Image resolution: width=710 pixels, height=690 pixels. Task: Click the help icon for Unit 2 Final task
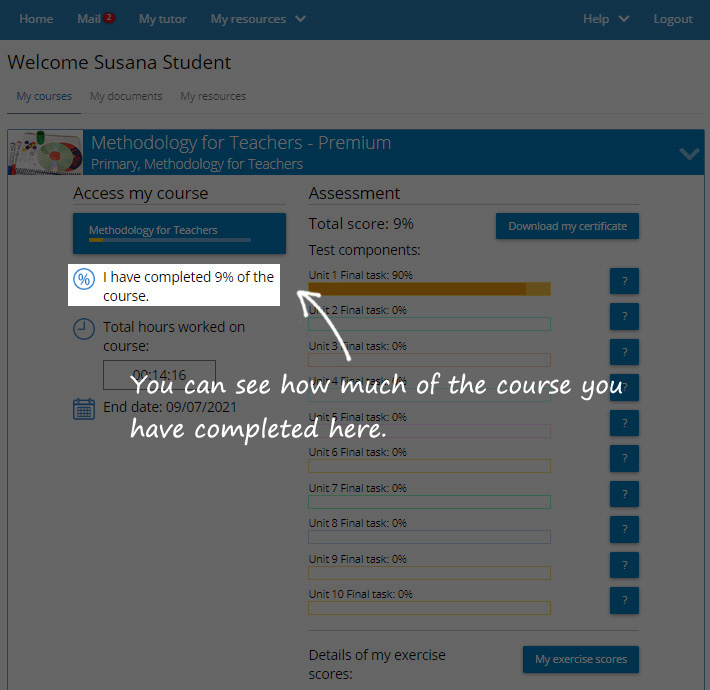click(x=624, y=317)
